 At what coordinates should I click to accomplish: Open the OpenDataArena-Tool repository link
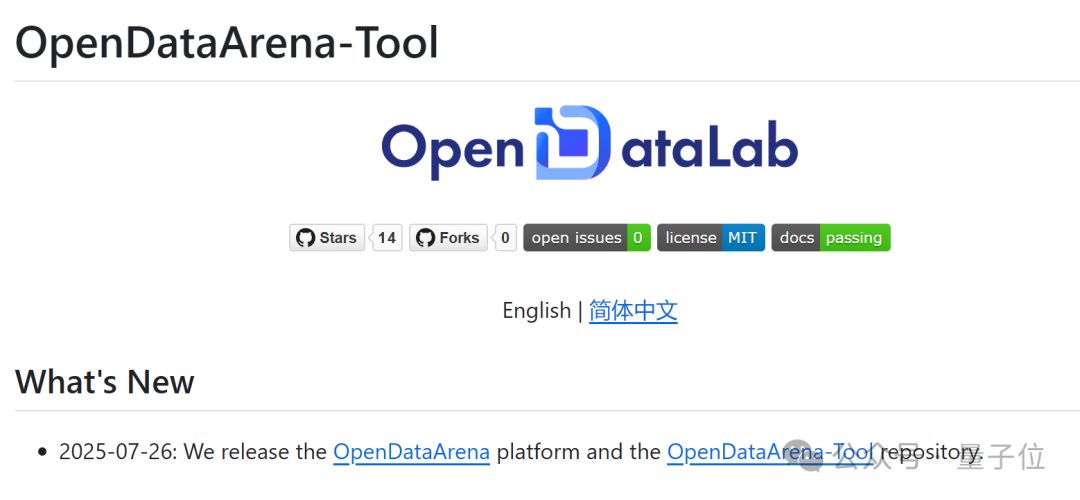coord(770,452)
